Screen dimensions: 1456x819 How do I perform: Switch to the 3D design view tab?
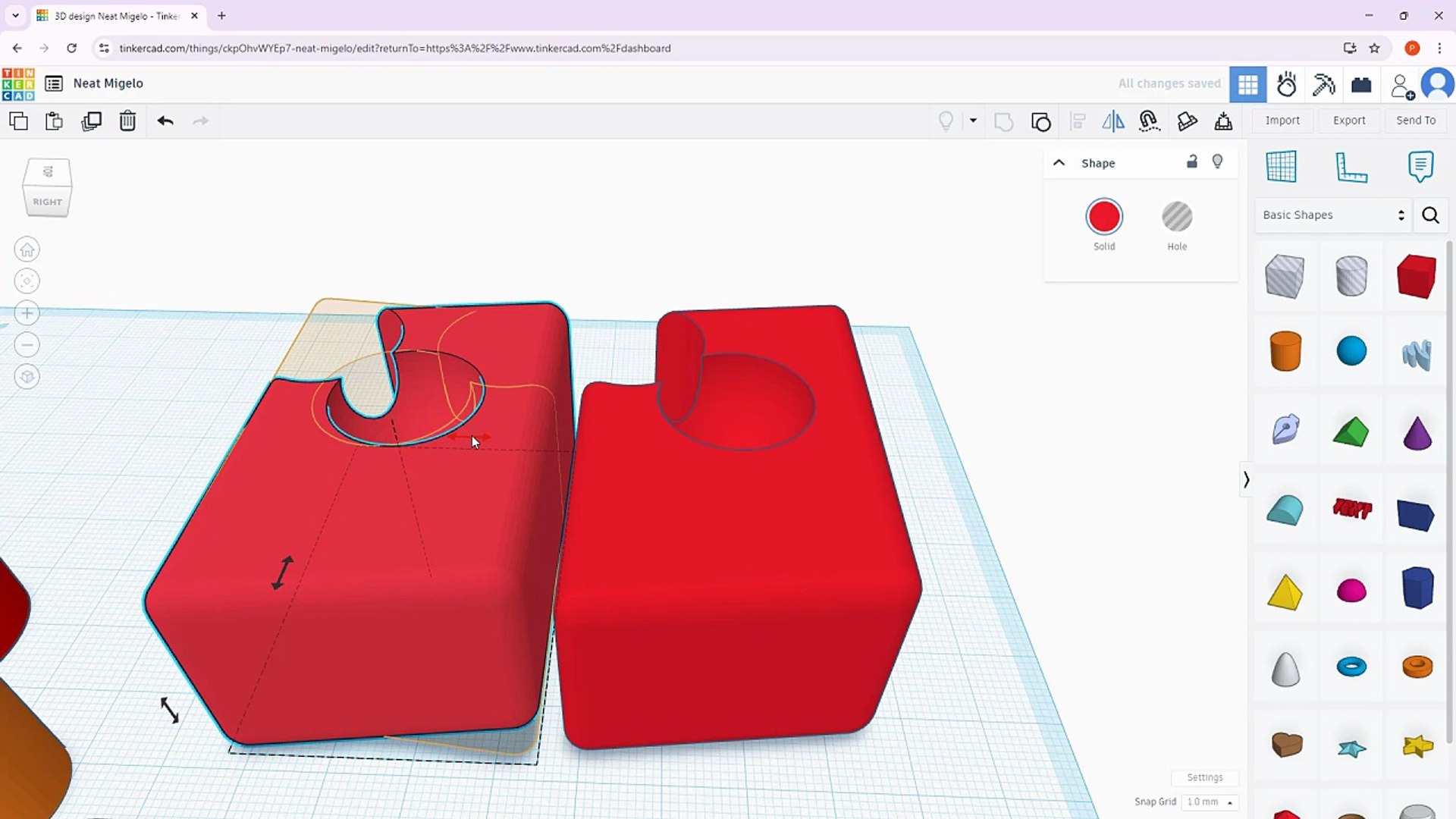(x=1247, y=84)
